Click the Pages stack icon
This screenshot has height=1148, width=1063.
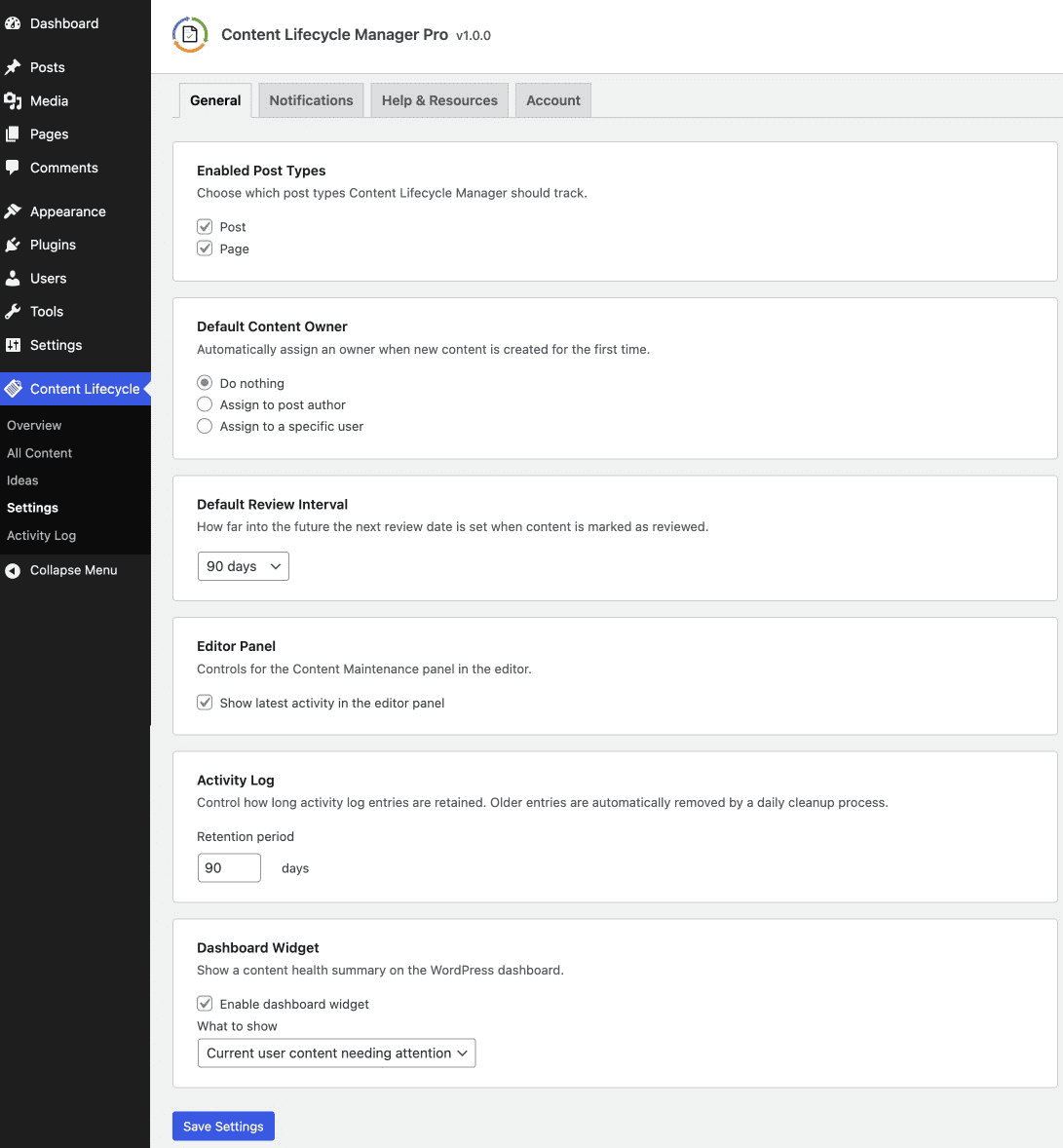[13, 134]
